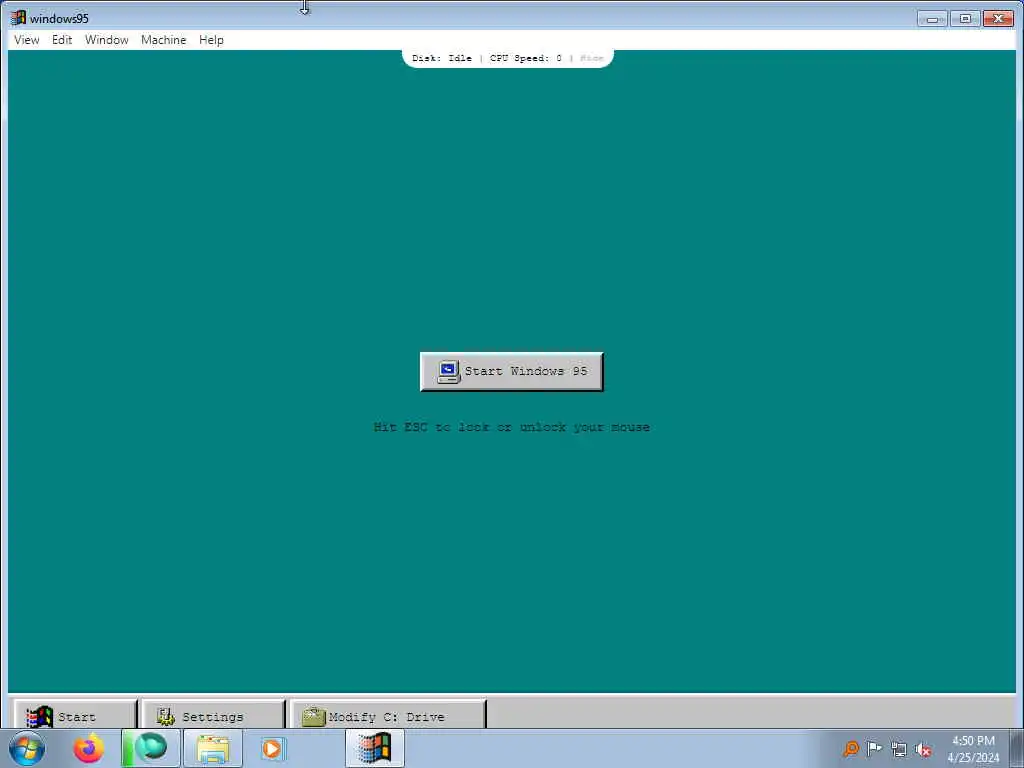
Task: Open the Modify C: Drive tab
Action: pyautogui.click(x=388, y=716)
